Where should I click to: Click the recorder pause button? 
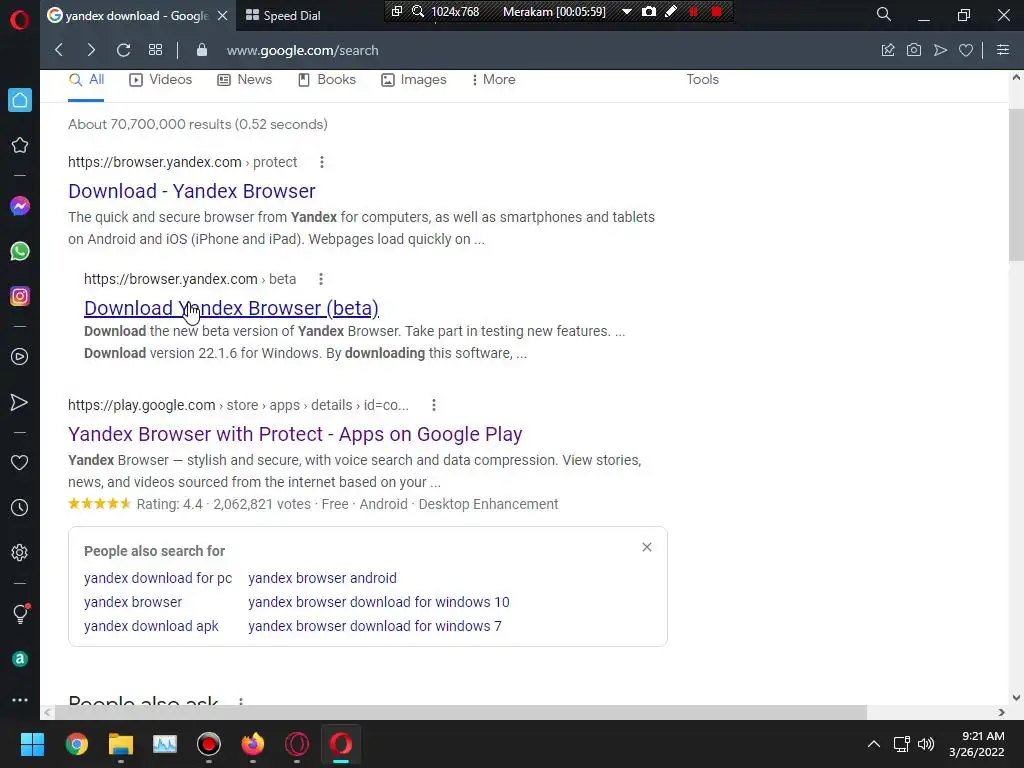point(694,11)
